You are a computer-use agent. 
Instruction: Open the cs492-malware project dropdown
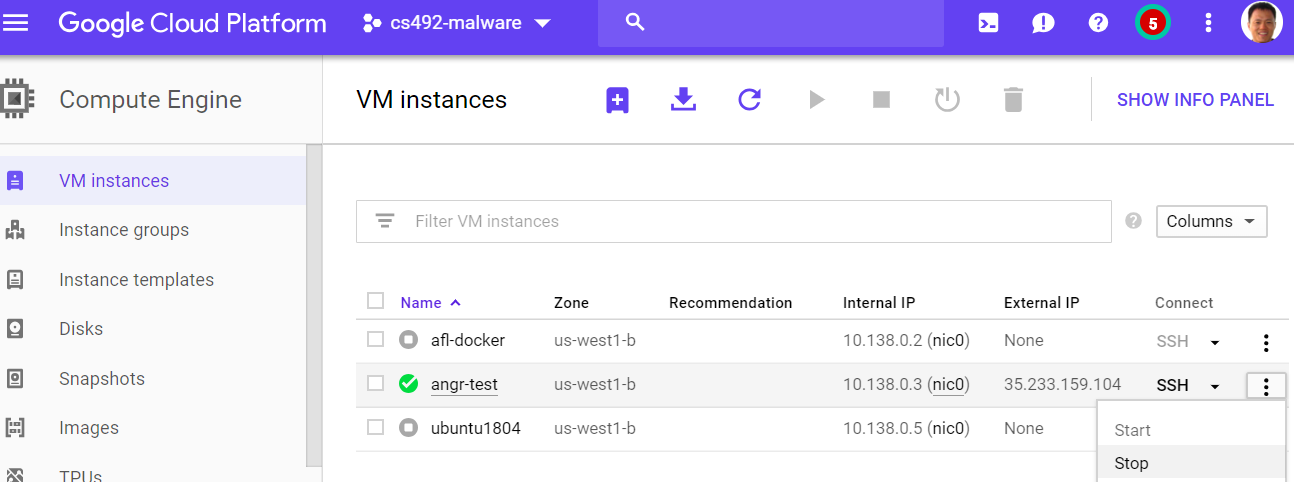coord(457,23)
